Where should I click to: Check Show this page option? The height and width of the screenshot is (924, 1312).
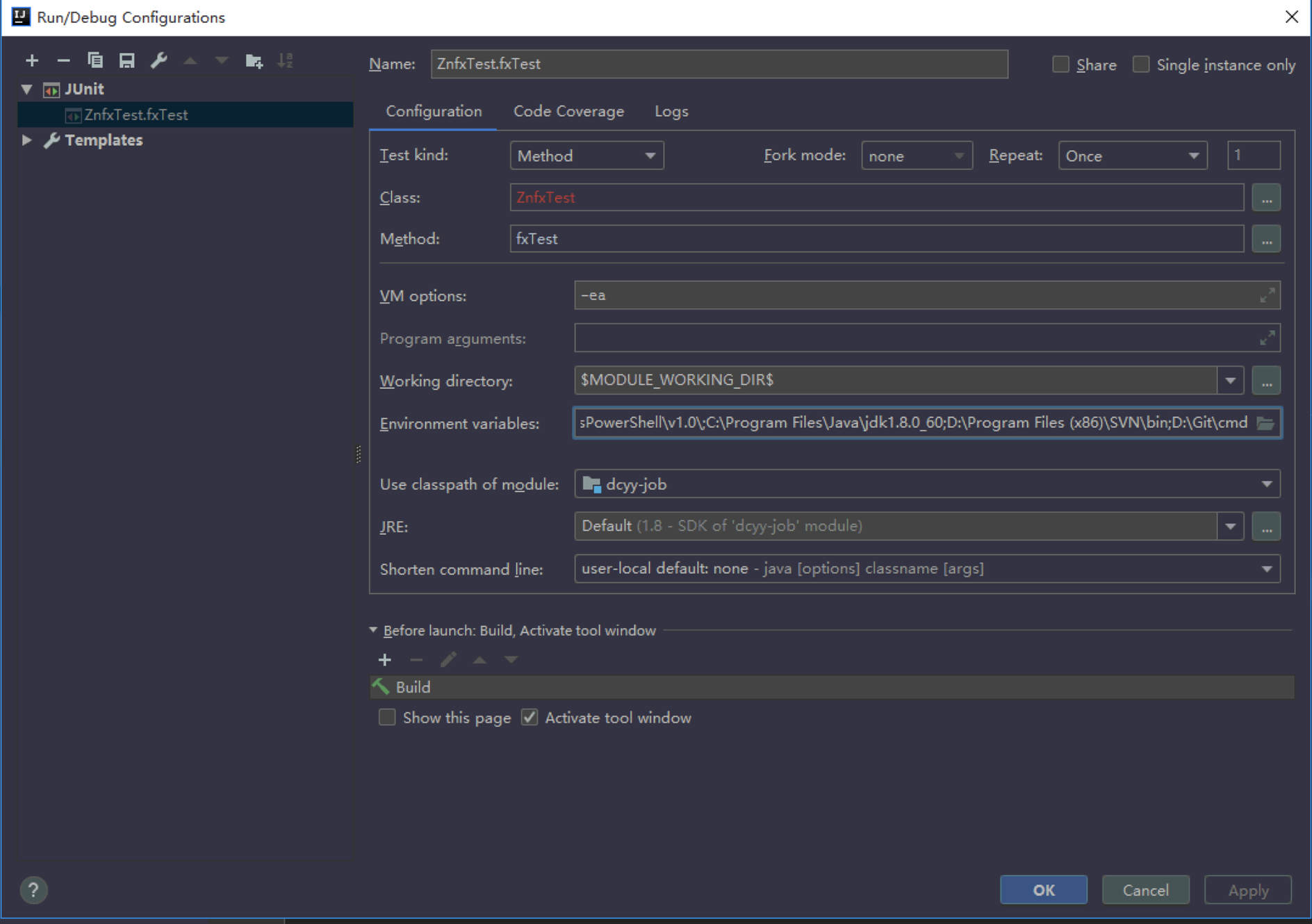(387, 718)
